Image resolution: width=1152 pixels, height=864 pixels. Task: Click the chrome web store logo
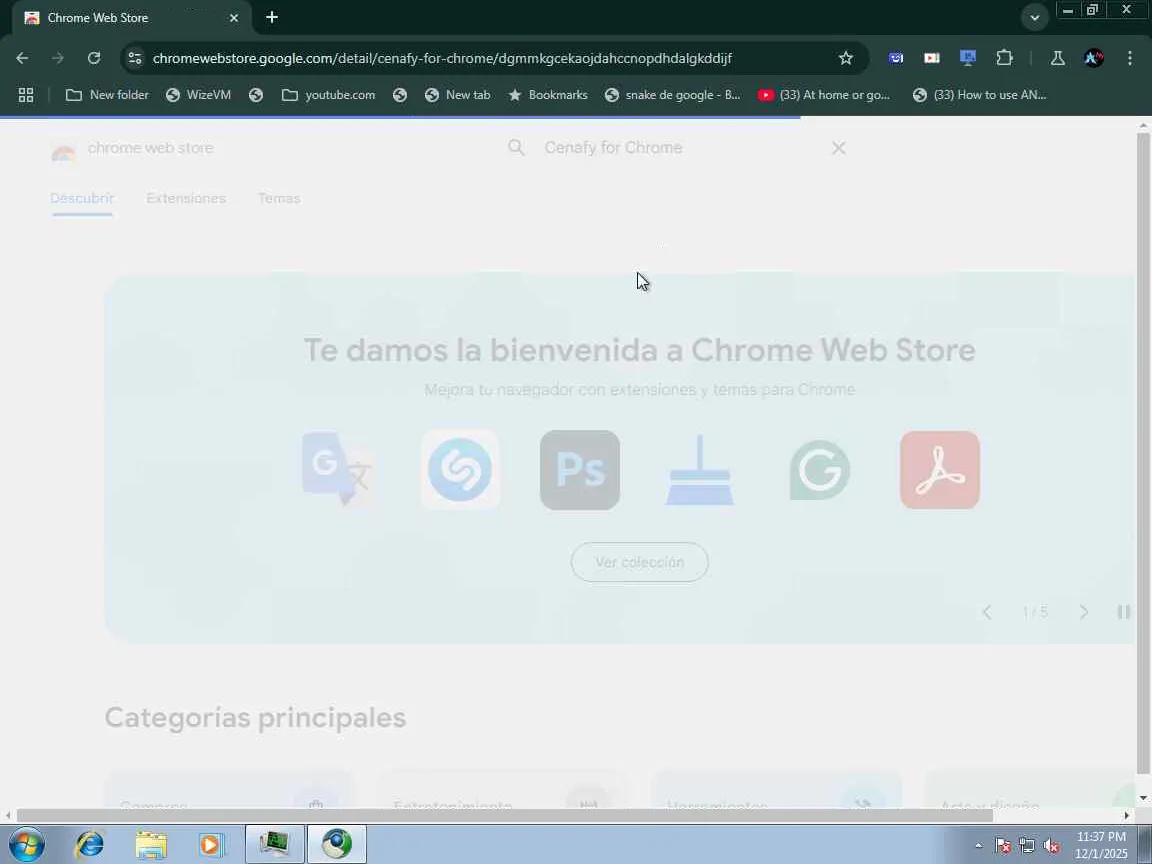[x=132, y=148]
